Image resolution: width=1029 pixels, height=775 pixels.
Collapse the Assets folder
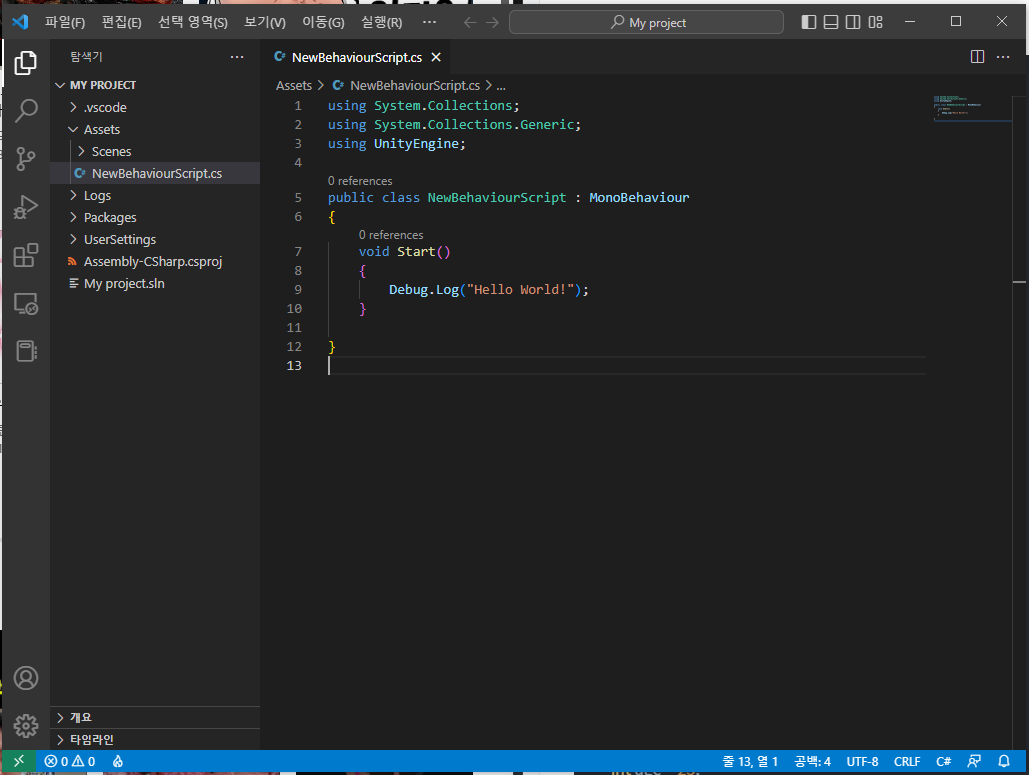tap(155, 129)
